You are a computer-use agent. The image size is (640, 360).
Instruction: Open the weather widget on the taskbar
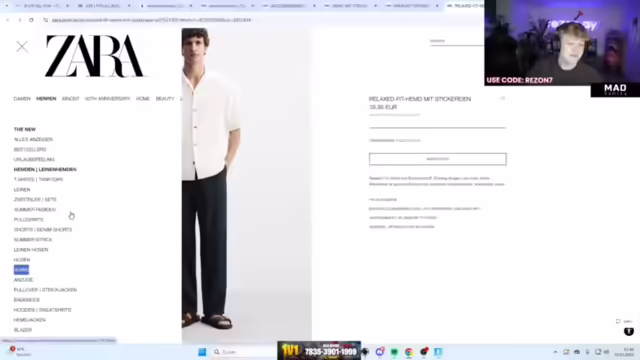click(20, 351)
